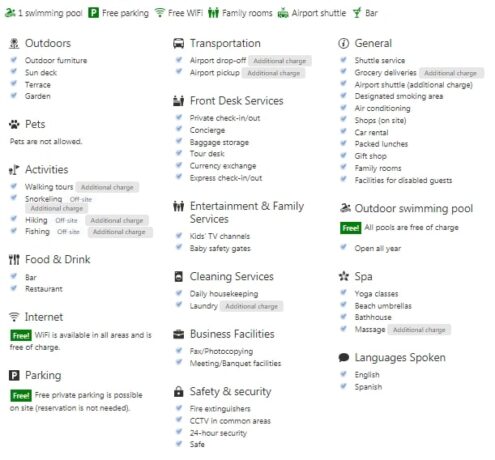Click the briefcase icon beside Business Facilities

tap(179, 334)
